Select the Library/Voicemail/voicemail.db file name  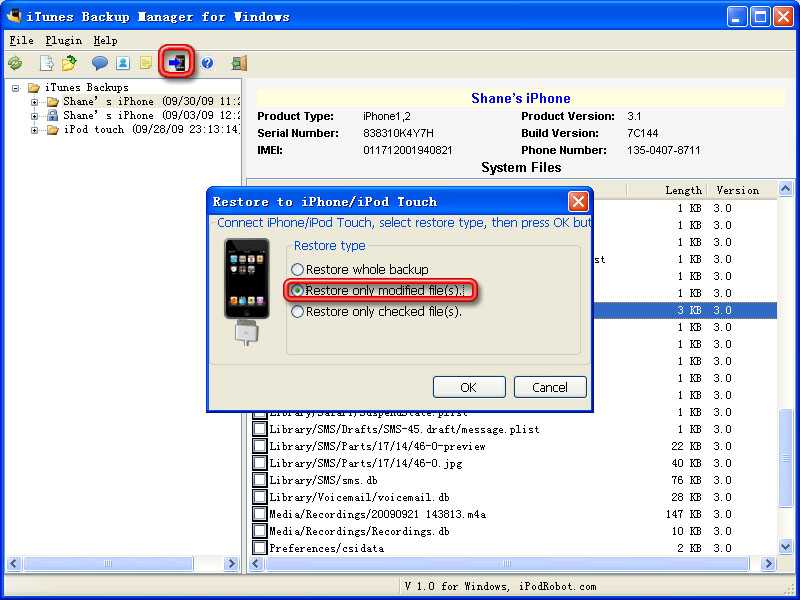(x=359, y=497)
